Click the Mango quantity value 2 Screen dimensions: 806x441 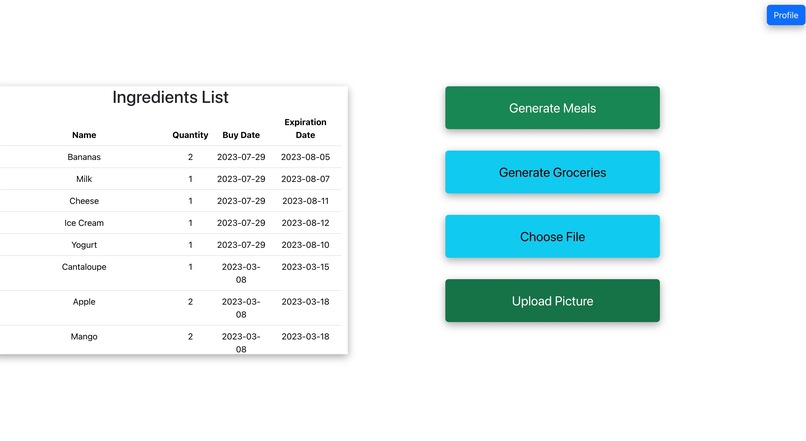[190, 337]
